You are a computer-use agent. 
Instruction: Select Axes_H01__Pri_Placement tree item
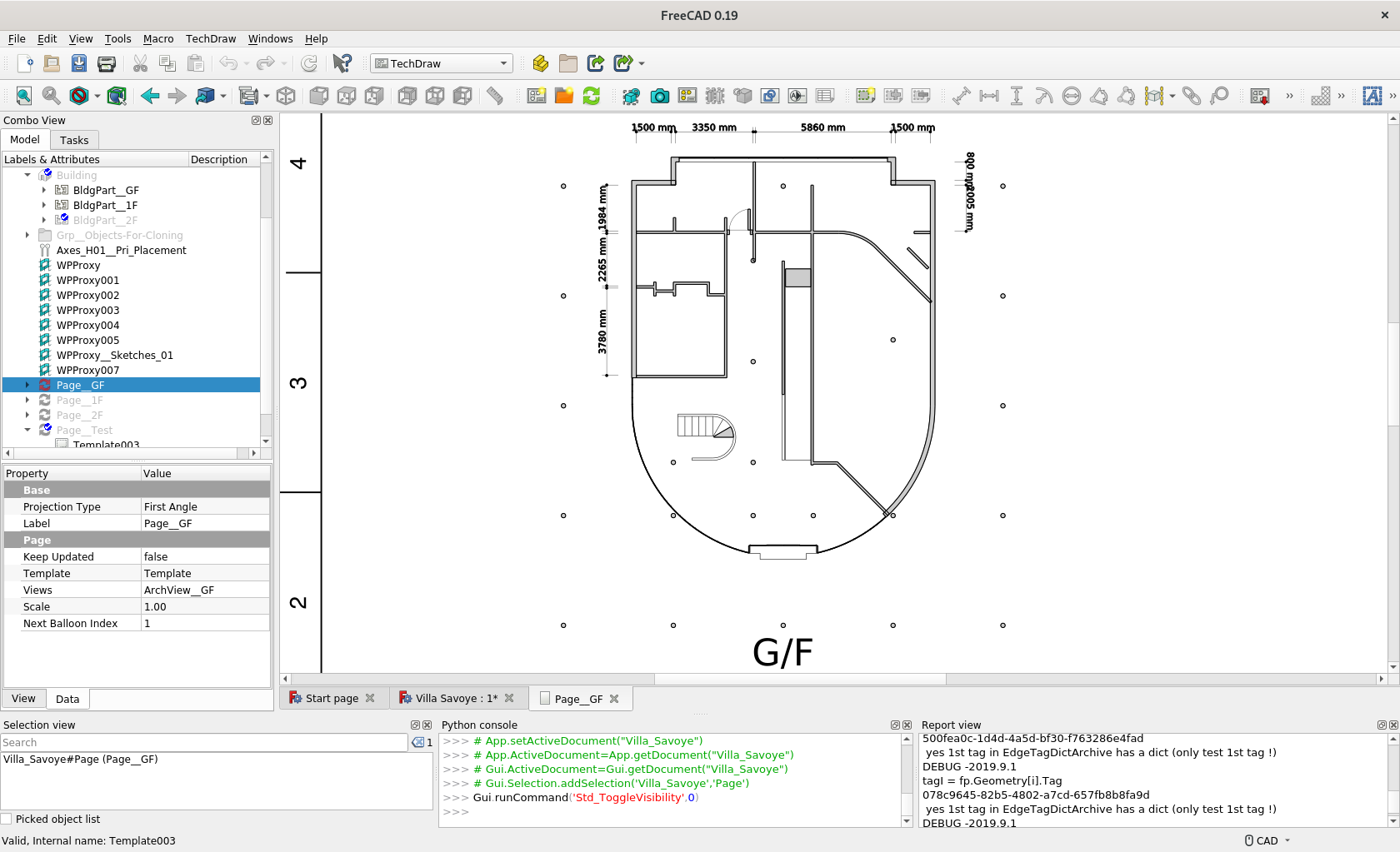(x=122, y=250)
